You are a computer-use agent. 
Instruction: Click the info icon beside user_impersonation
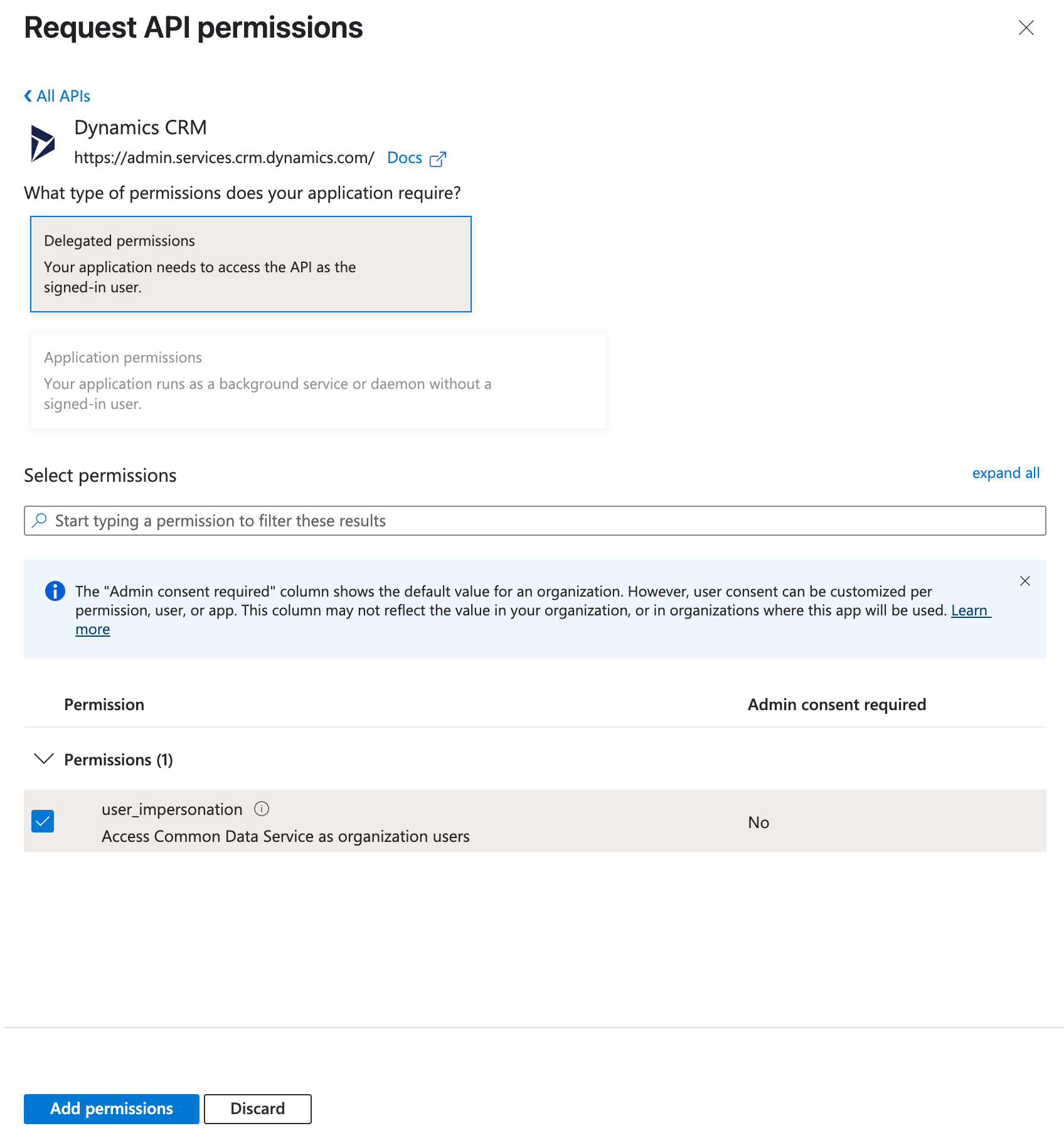click(263, 809)
